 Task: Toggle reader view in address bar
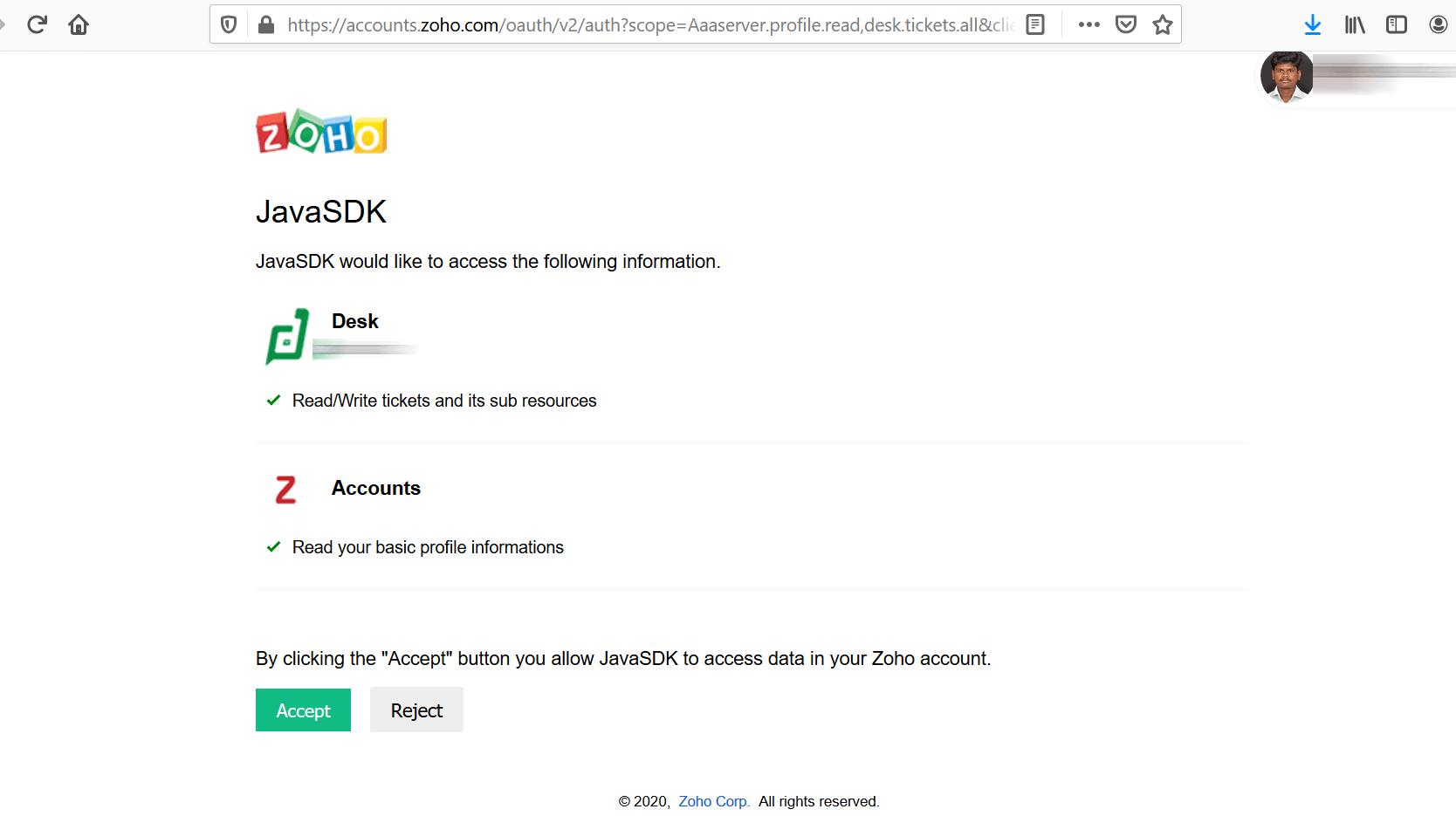tap(1035, 24)
